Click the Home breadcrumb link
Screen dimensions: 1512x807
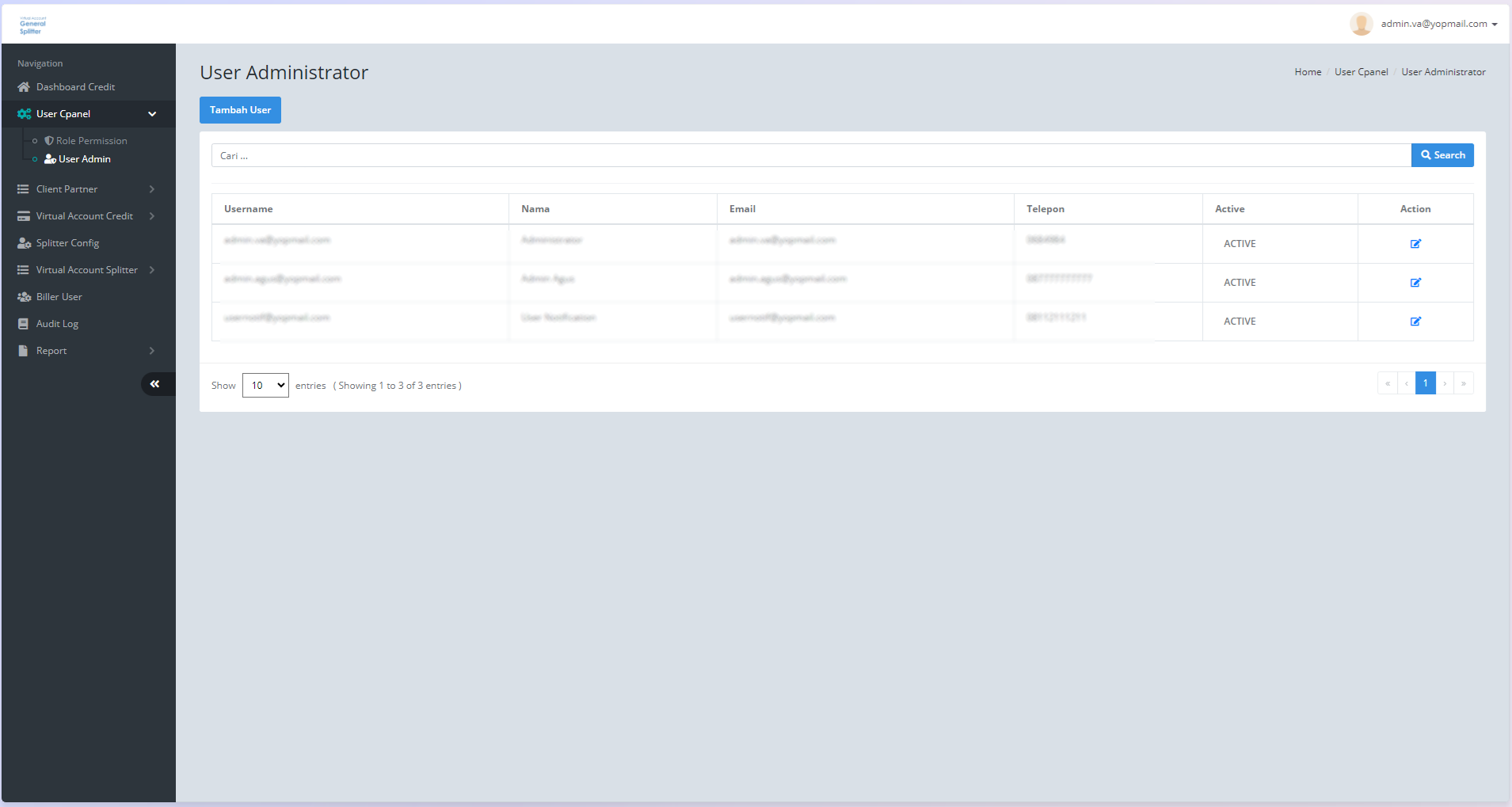pos(1308,72)
